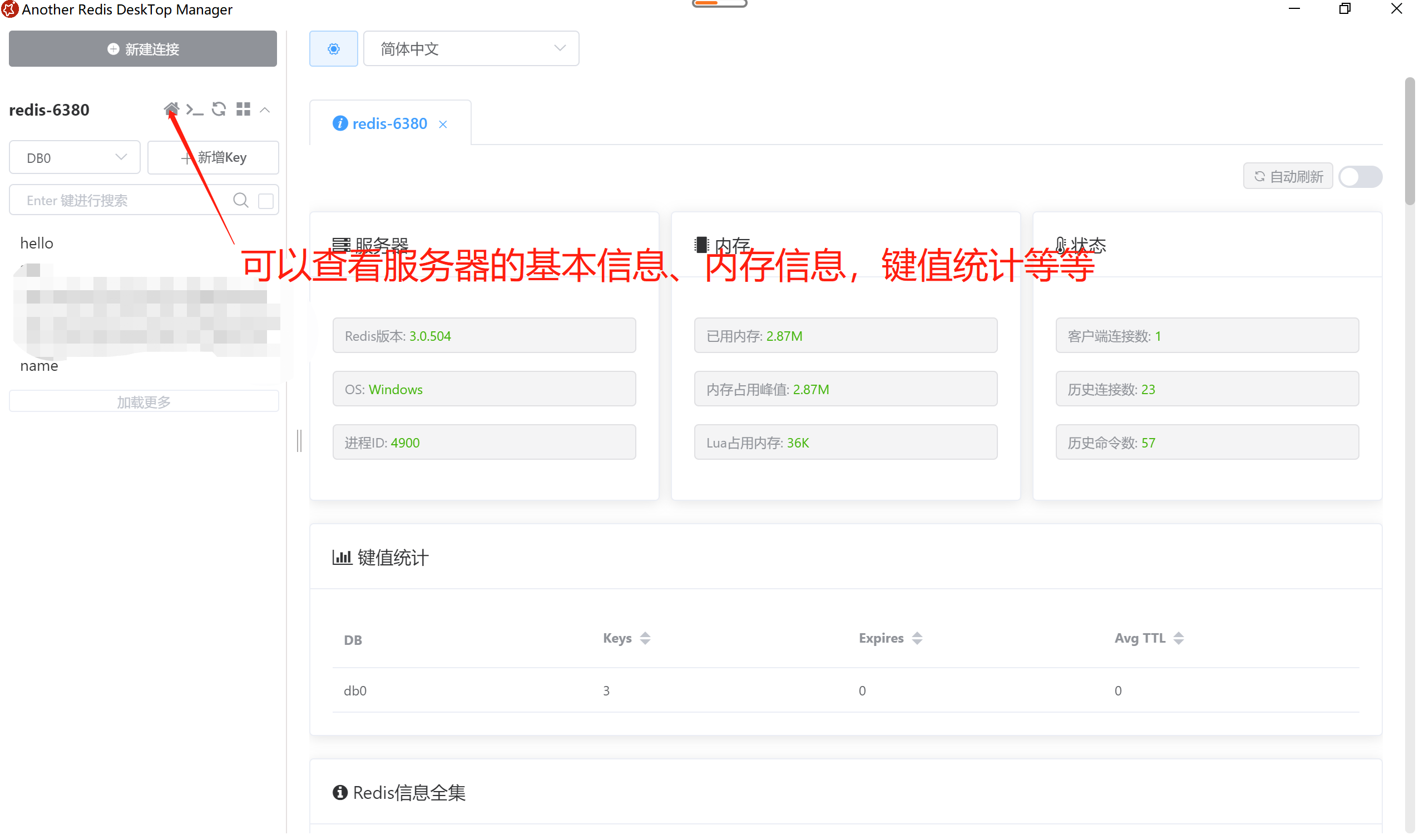The height and width of the screenshot is (840, 1424).
Task: Open the DB0 database dropdown
Action: pyautogui.click(x=75, y=158)
